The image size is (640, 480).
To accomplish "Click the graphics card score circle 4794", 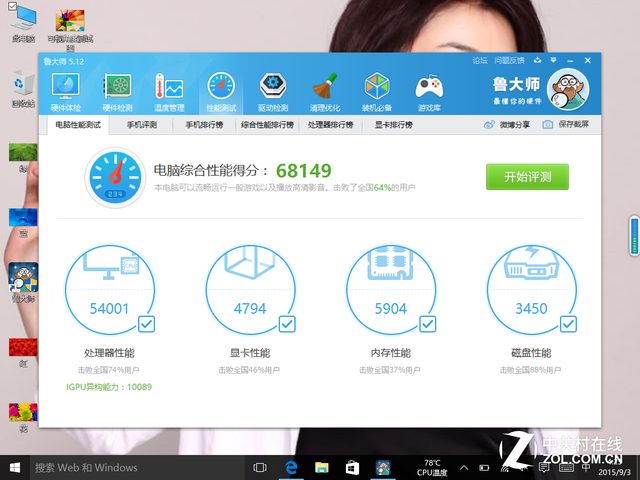I will [x=250, y=290].
